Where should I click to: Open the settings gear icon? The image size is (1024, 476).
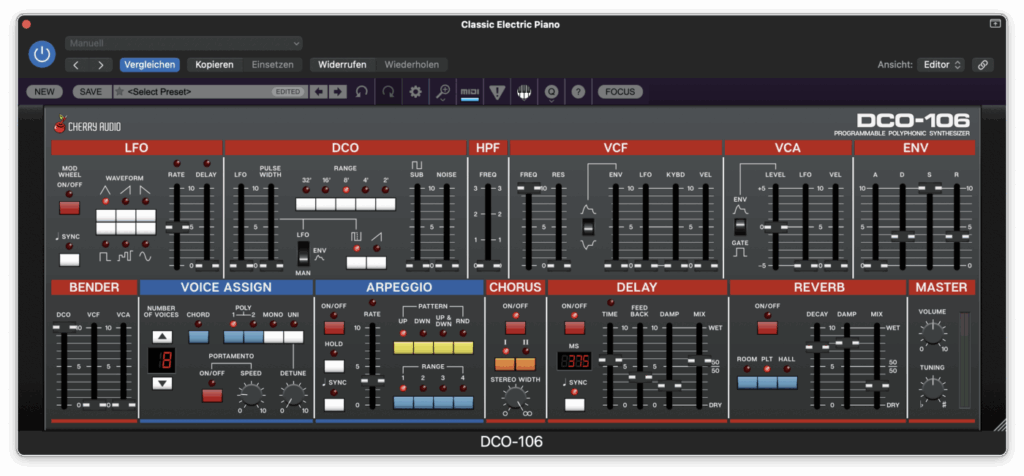click(x=416, y=92)
